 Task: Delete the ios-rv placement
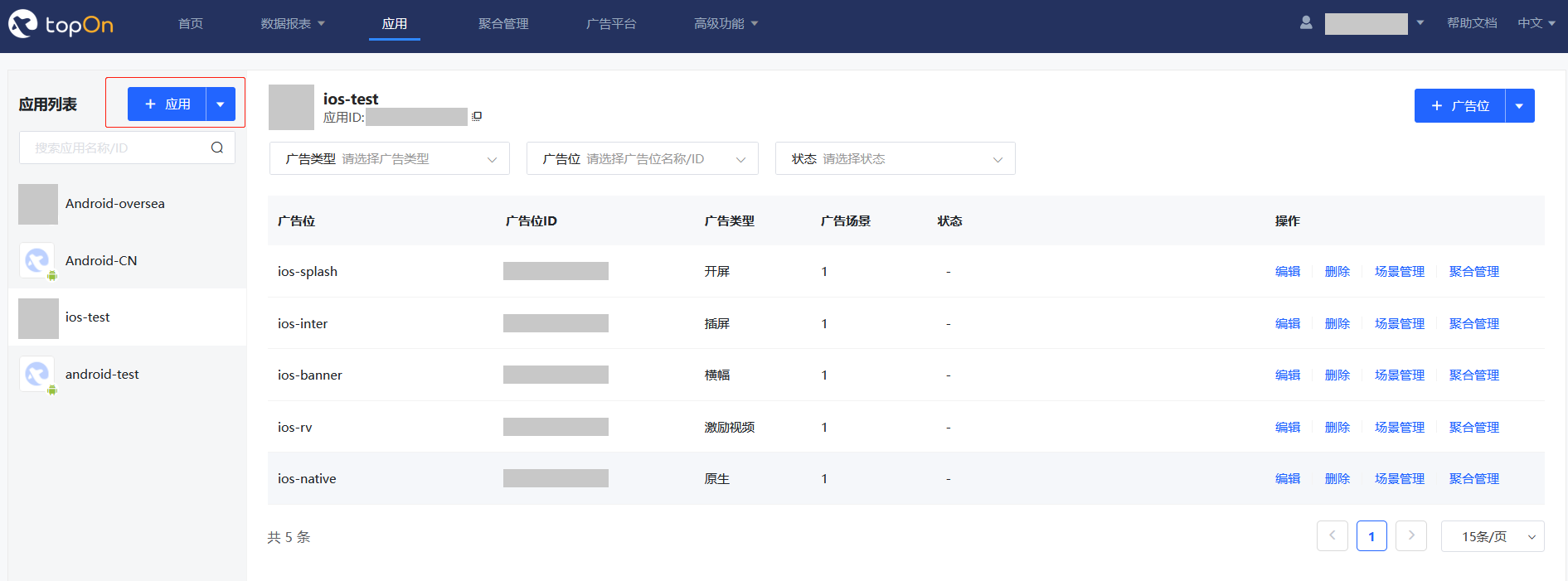[x=1337, y=427]
